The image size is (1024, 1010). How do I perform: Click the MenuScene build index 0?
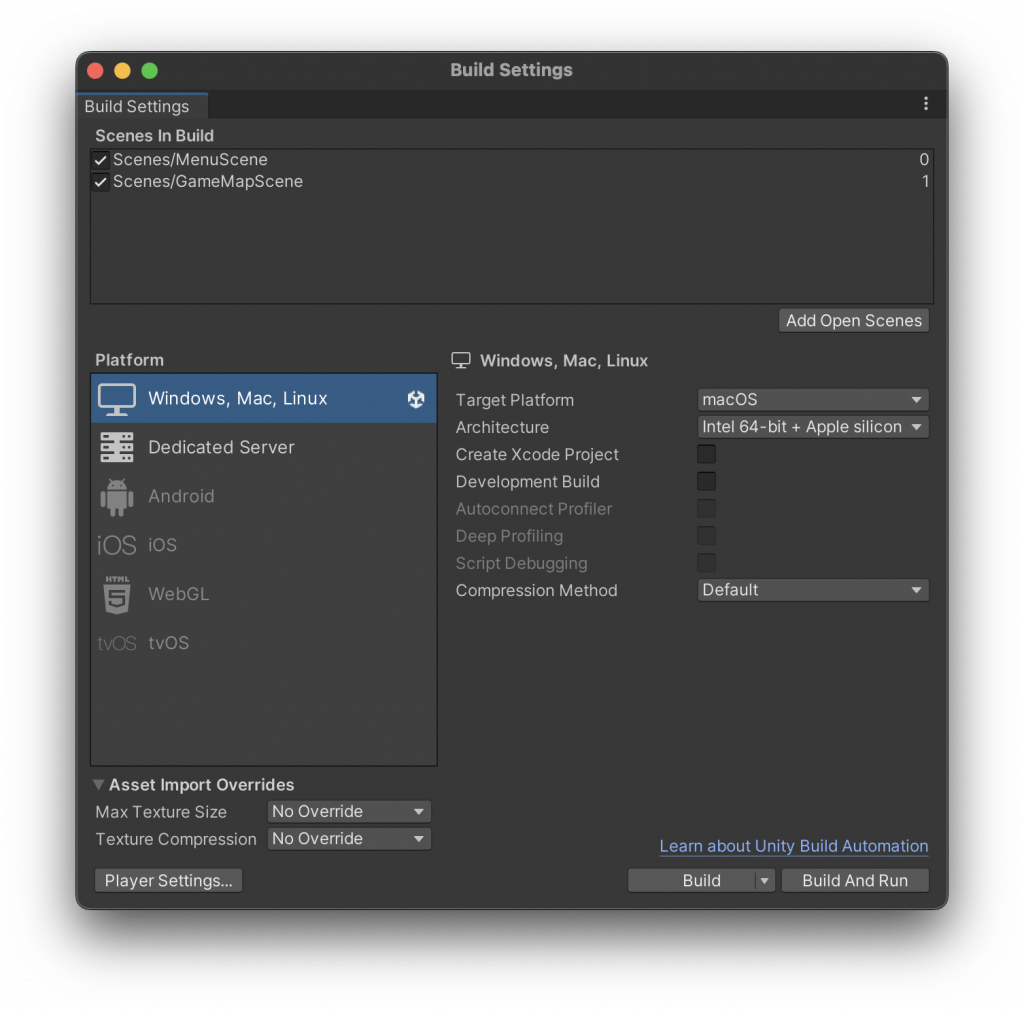click(x=924, y=160)
